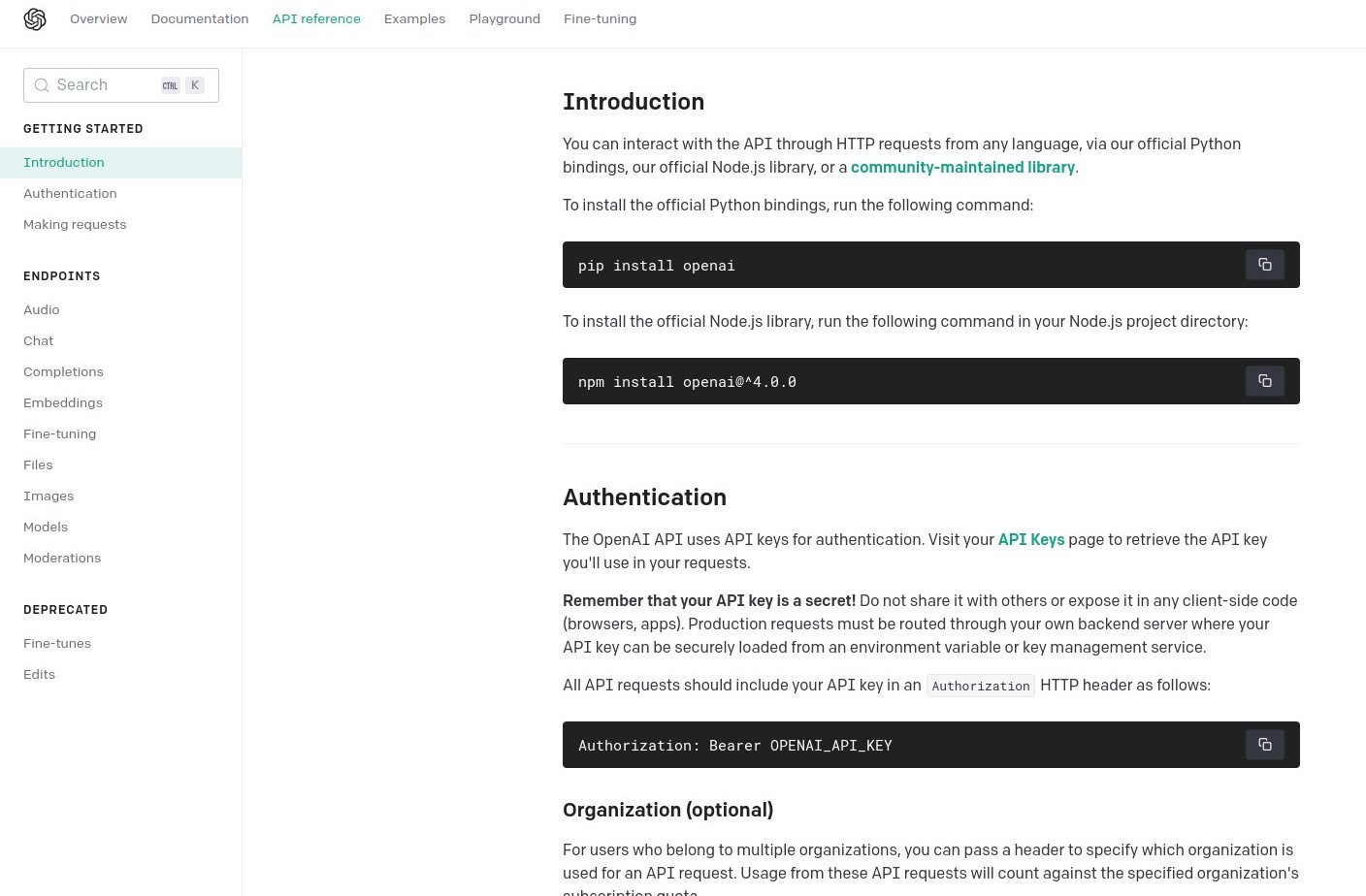Open Fine-tuning in the top navigation

coord(600,18)
